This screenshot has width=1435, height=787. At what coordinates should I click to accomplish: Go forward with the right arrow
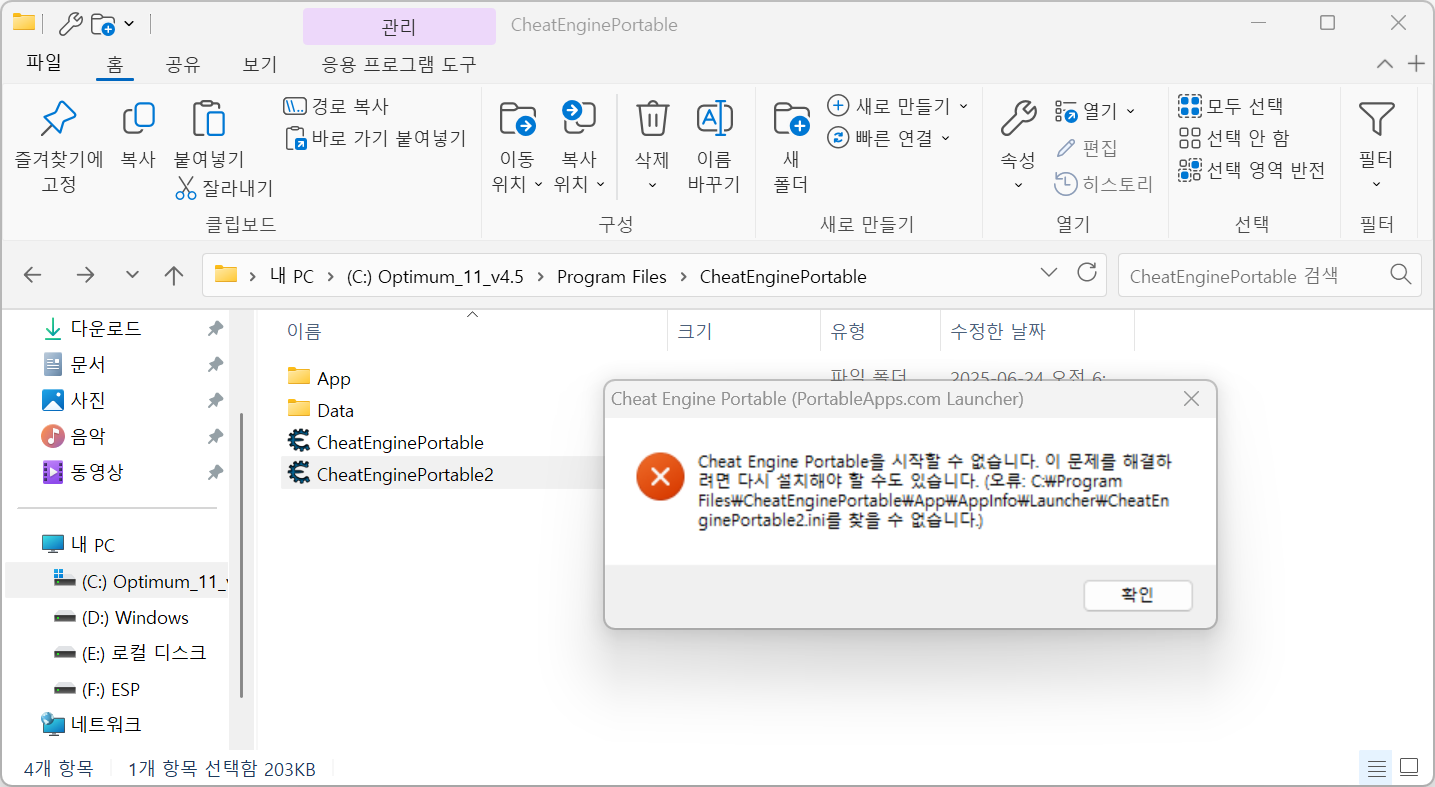click(86, 275)
